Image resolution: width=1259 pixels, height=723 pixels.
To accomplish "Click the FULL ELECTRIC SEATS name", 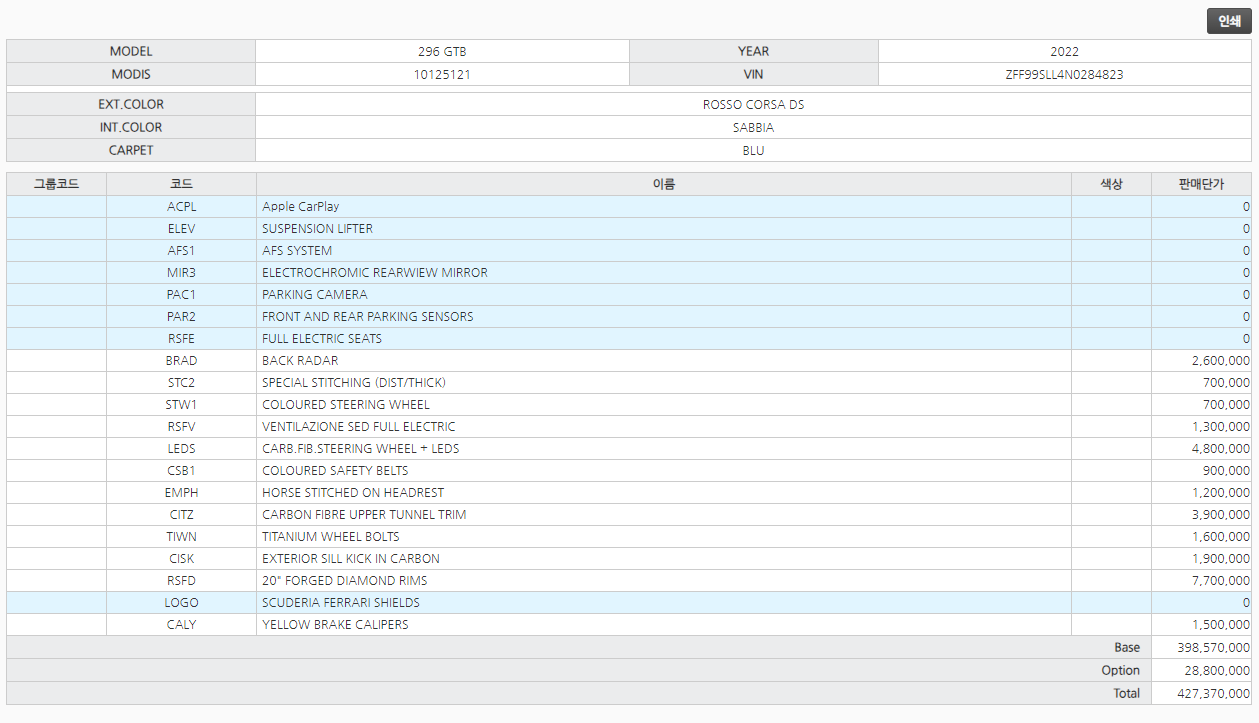I will tap(322, 338).
